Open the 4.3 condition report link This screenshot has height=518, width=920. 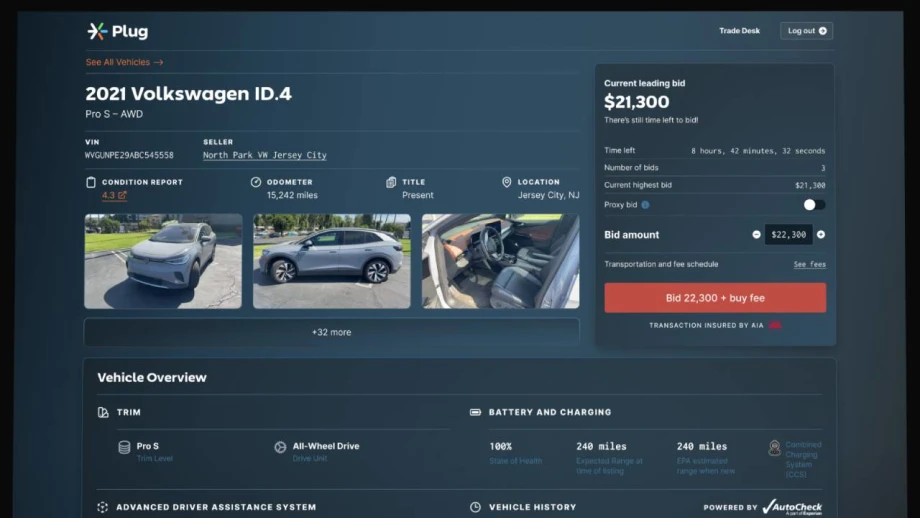pyautogui.click(x=114, y=195)
